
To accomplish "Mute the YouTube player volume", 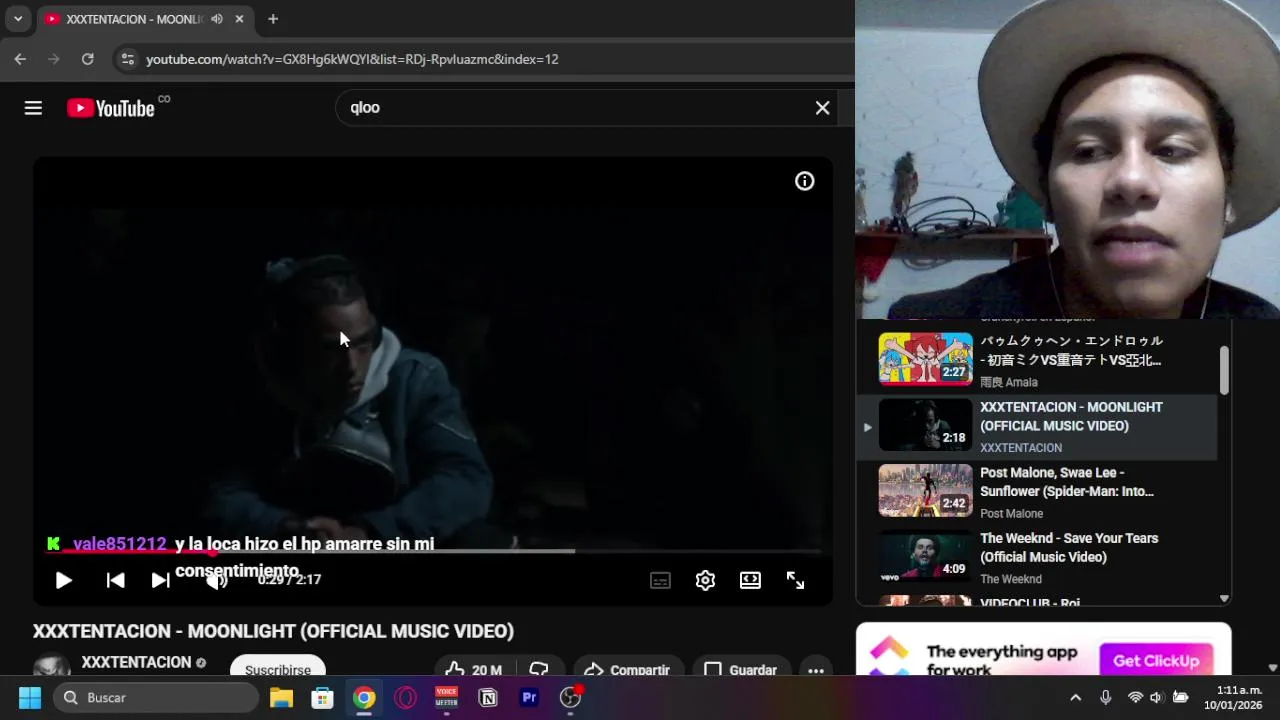I will point(216,580).
